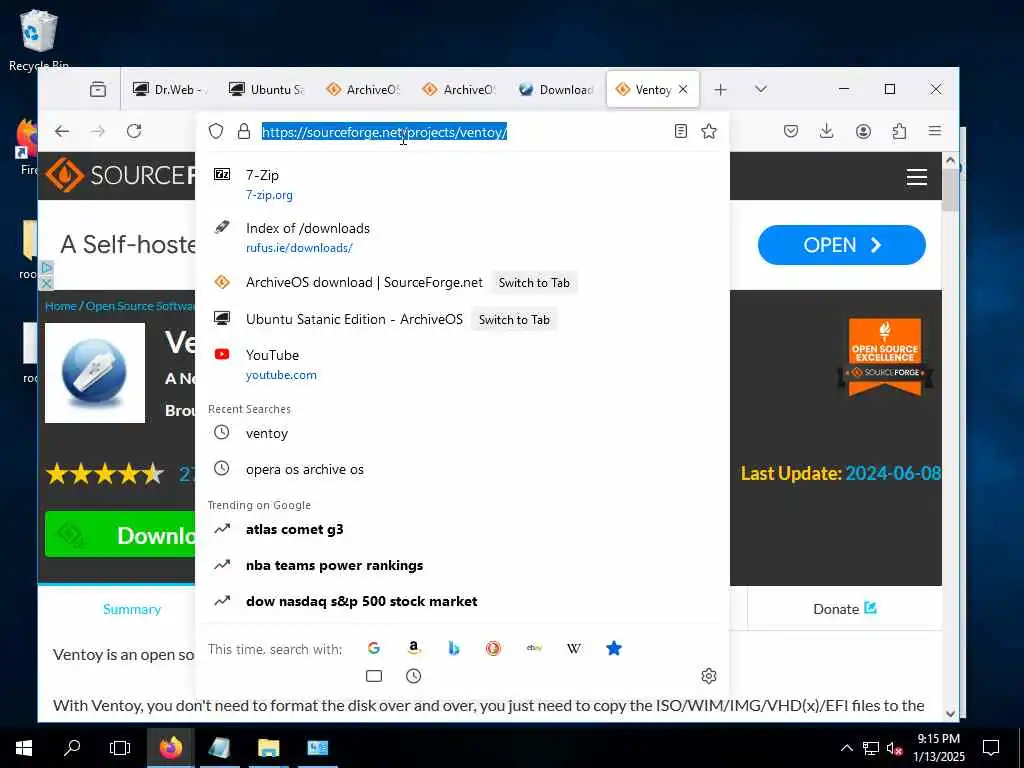Select trending 'dow nasdaq s&p 500 stock market'
The width and height of the screenshot is (1024, 768).
pyautogui.click(x=462, y=601)
